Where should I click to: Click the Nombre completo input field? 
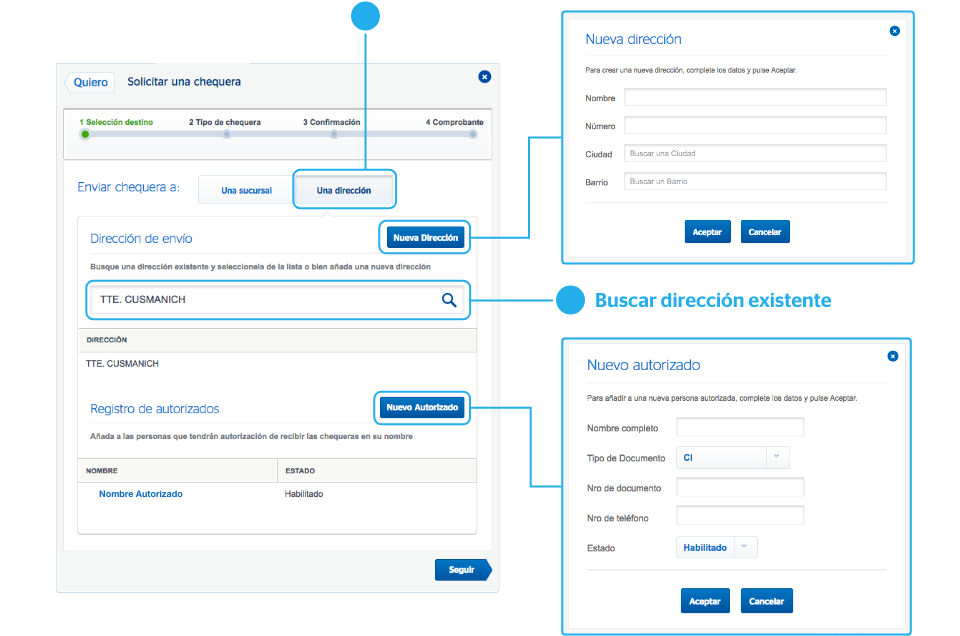point(740,428)
